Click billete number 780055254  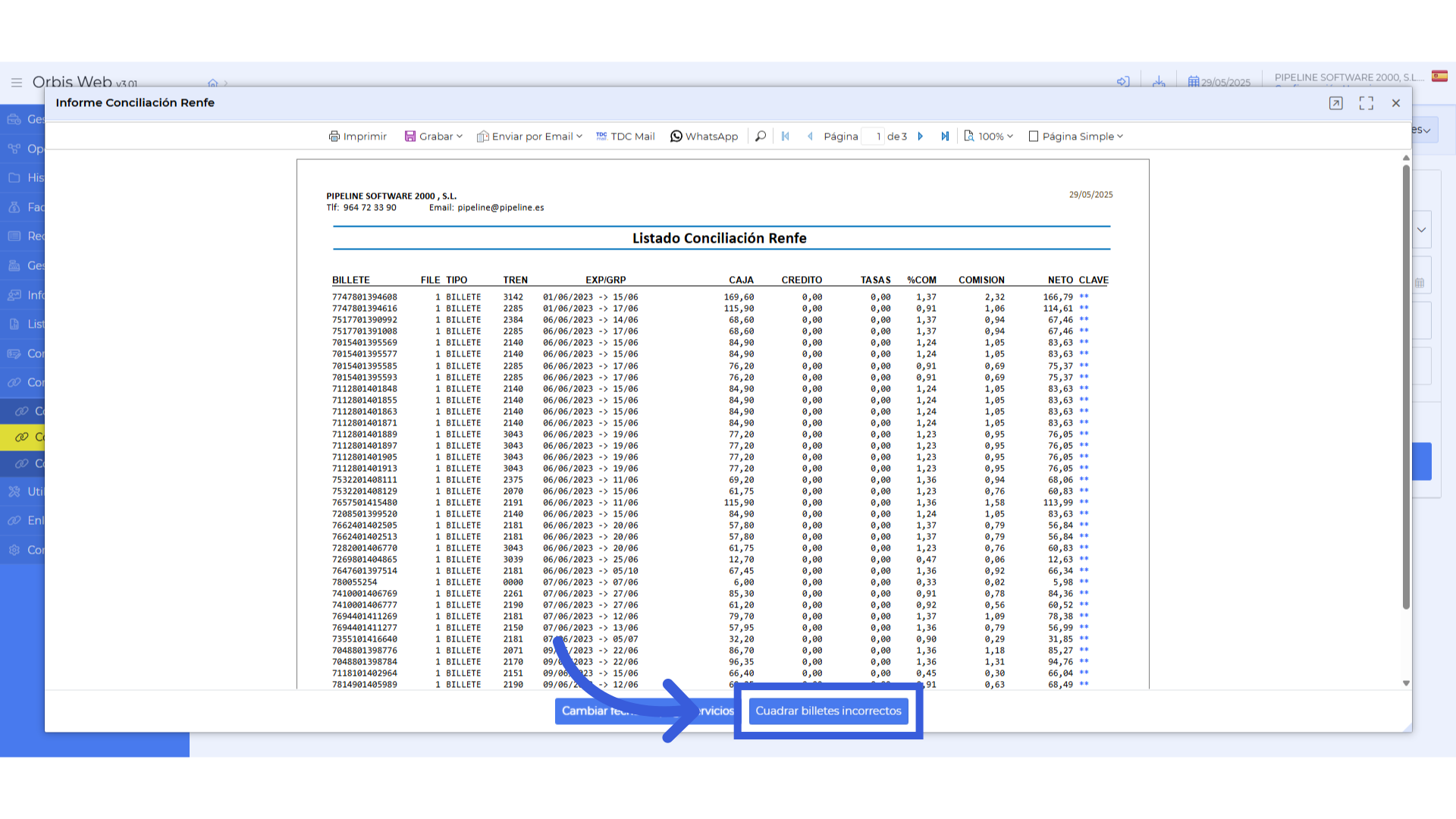(x=354, y=582)
